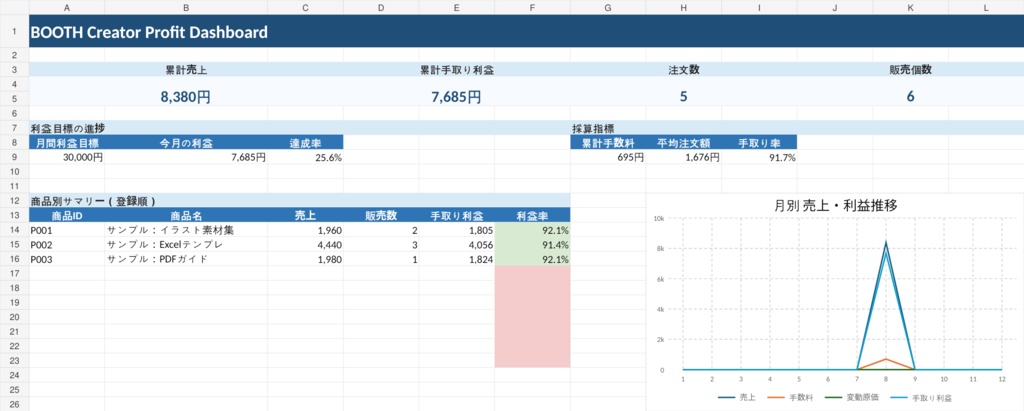Click column header G
The width and height of the screenshot is (1024, 411).
tap(608, 7)
